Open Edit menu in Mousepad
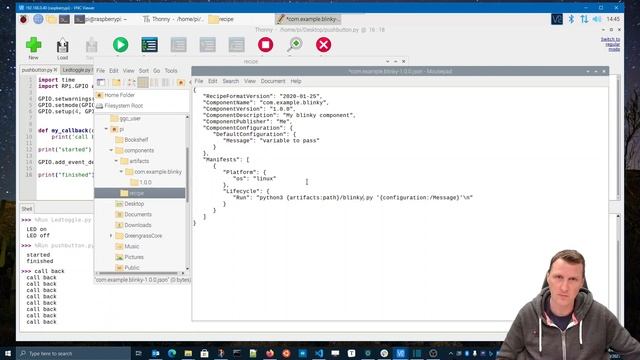The width and height of the screenshot is (640, 360). point(213,81)
